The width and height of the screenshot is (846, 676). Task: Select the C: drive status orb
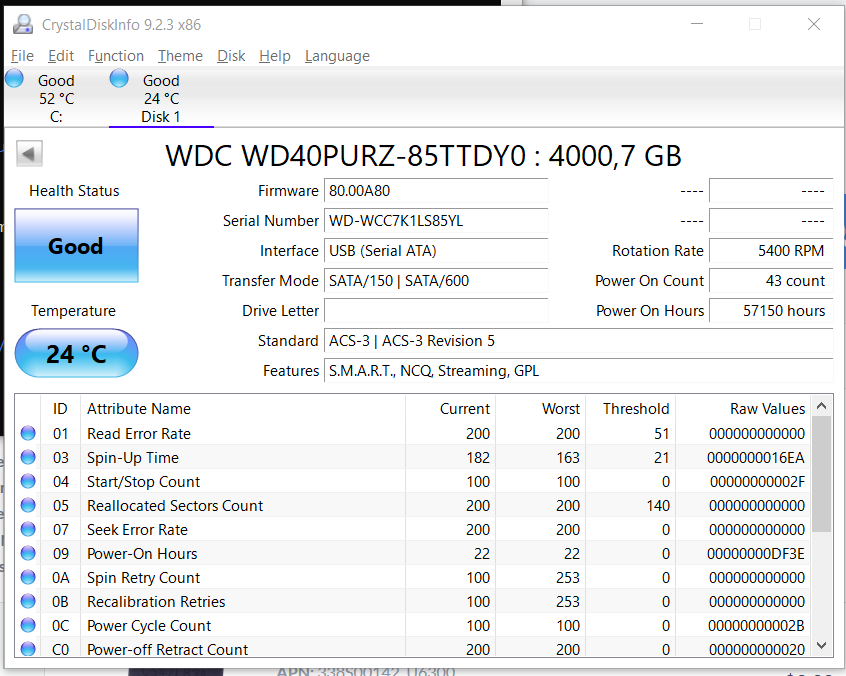click(15, 79)
